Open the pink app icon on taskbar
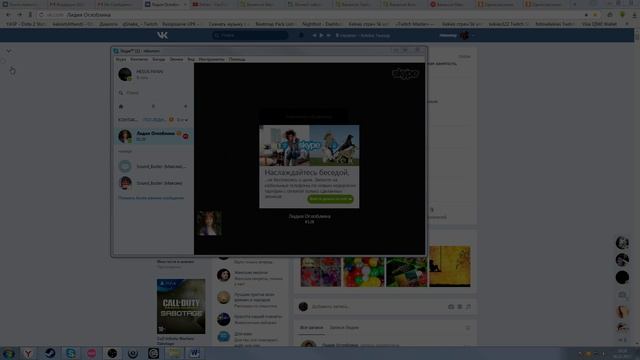Screen dimensions: 640x360 [91, 353]
